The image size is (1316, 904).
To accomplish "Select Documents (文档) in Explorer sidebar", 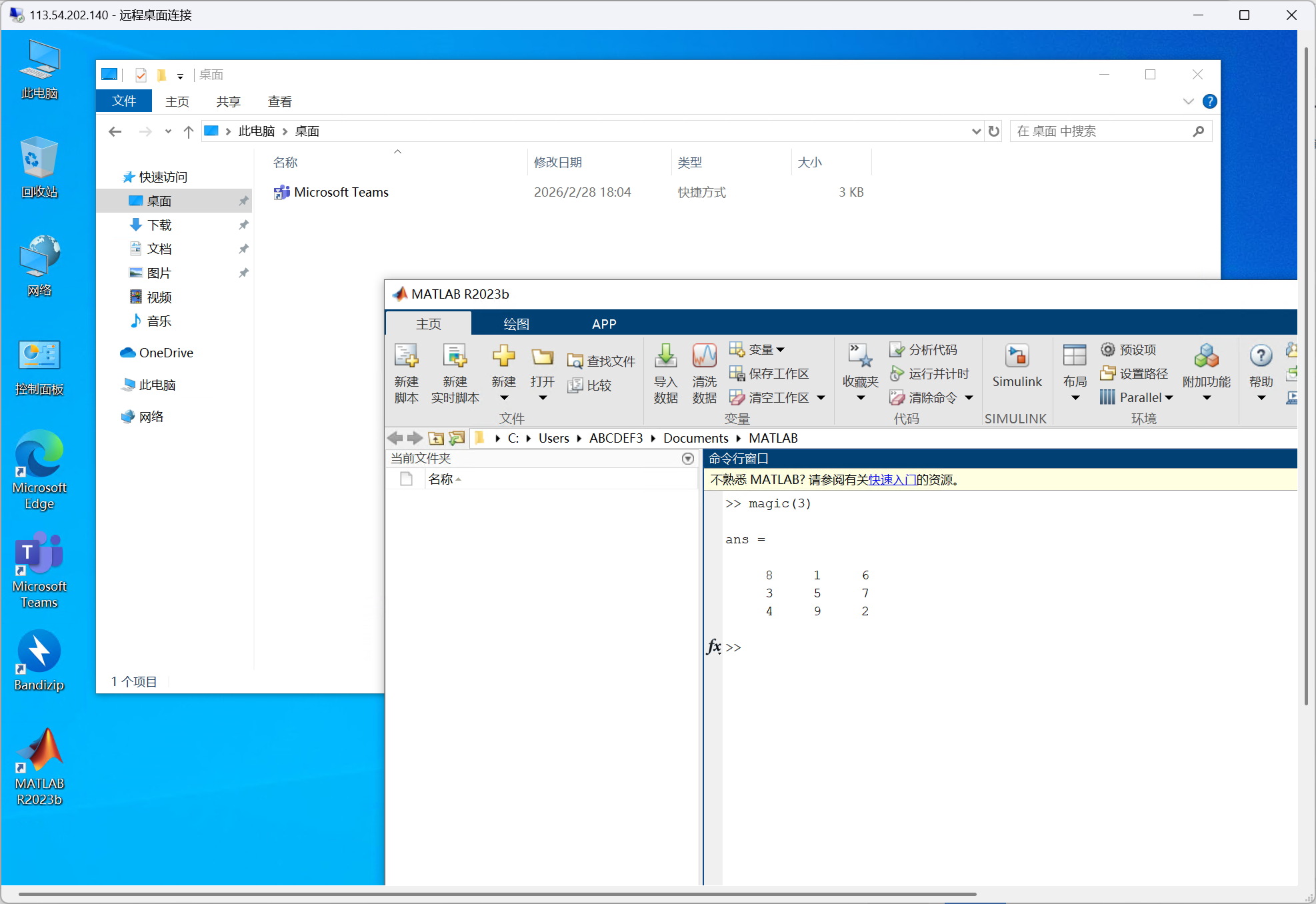I will (159, 249).
